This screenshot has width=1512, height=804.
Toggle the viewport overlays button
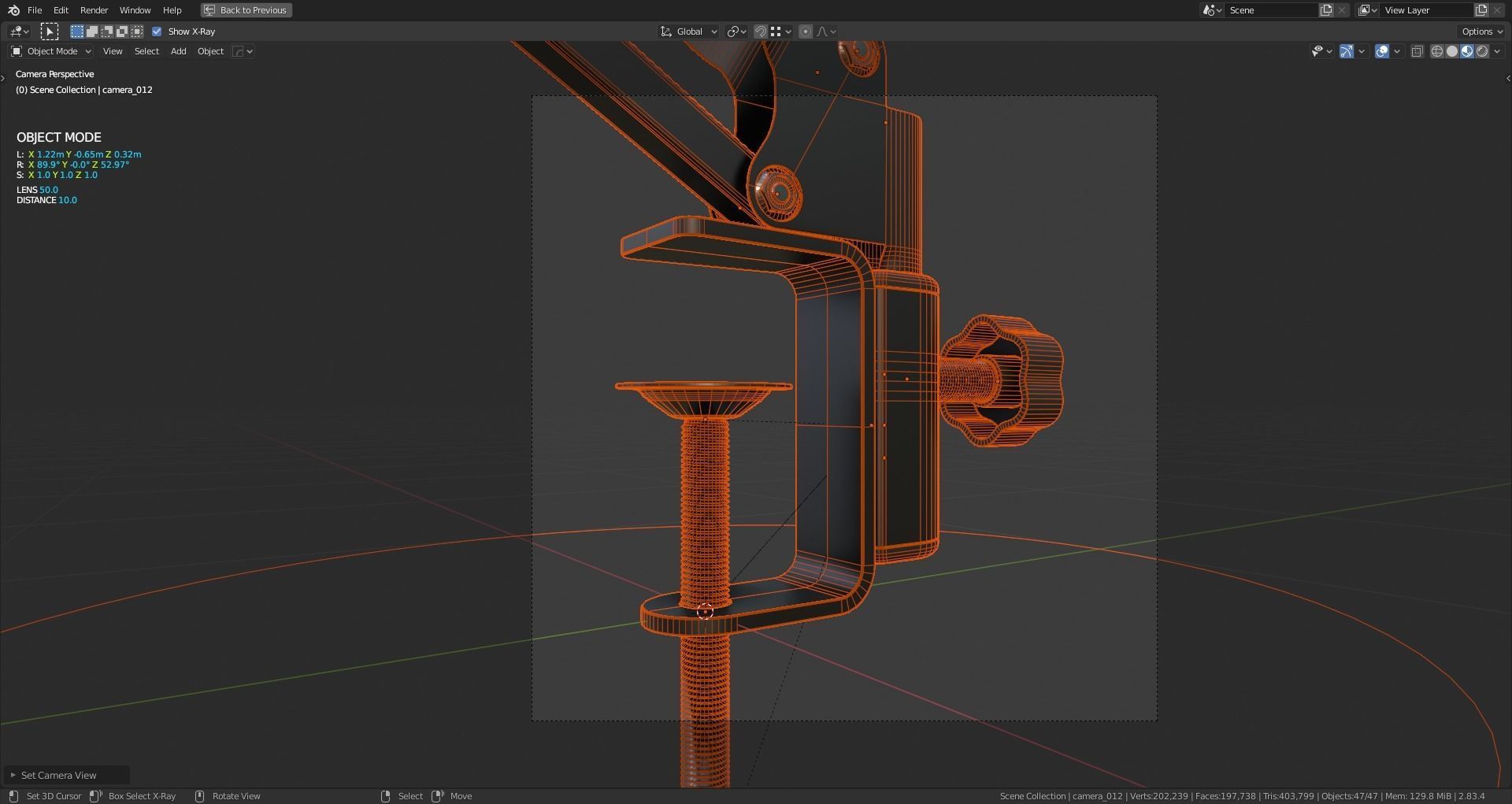tap(1382, 51)
